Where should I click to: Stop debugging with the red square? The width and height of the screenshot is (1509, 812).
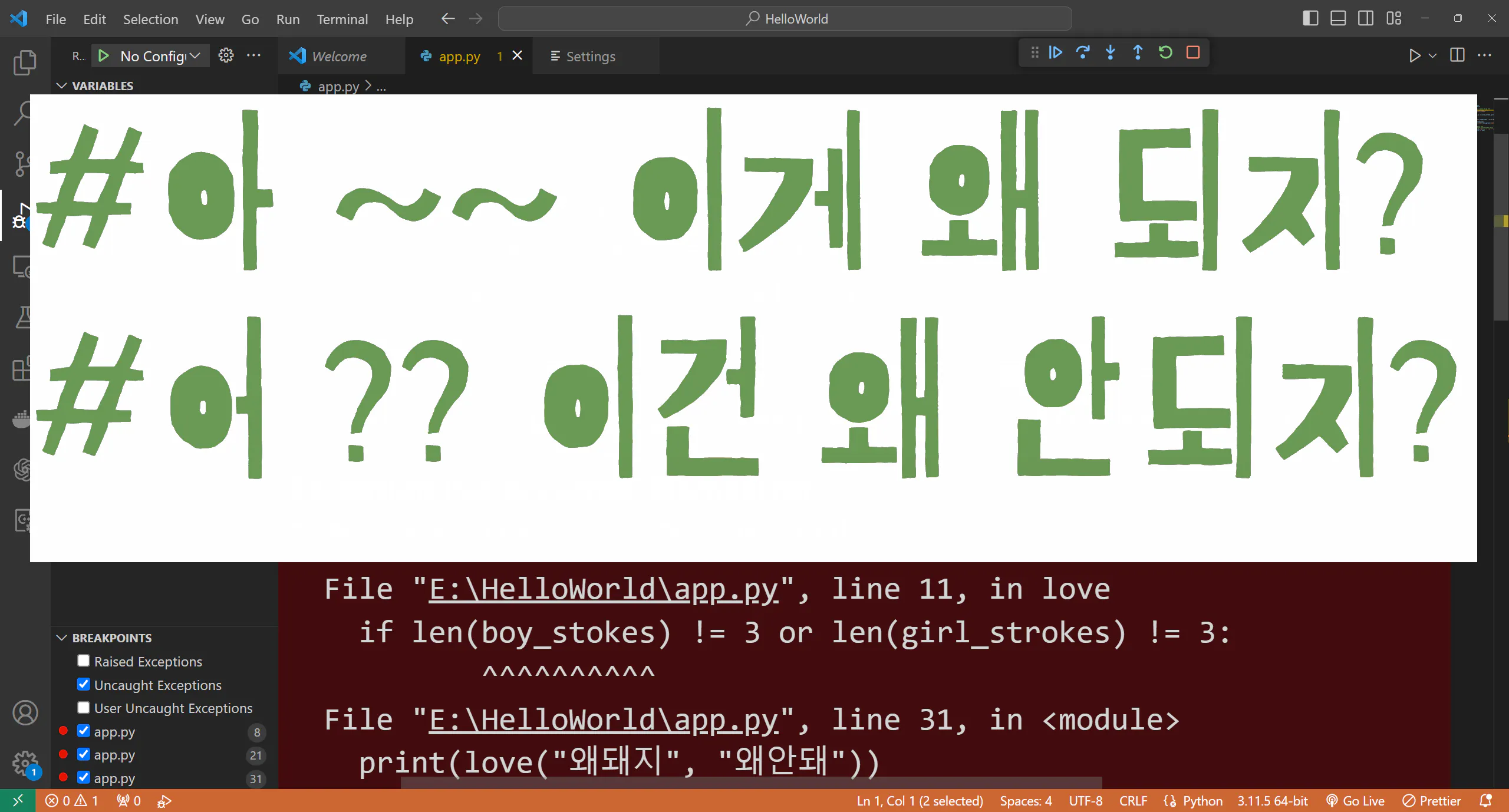point(1193,52)
